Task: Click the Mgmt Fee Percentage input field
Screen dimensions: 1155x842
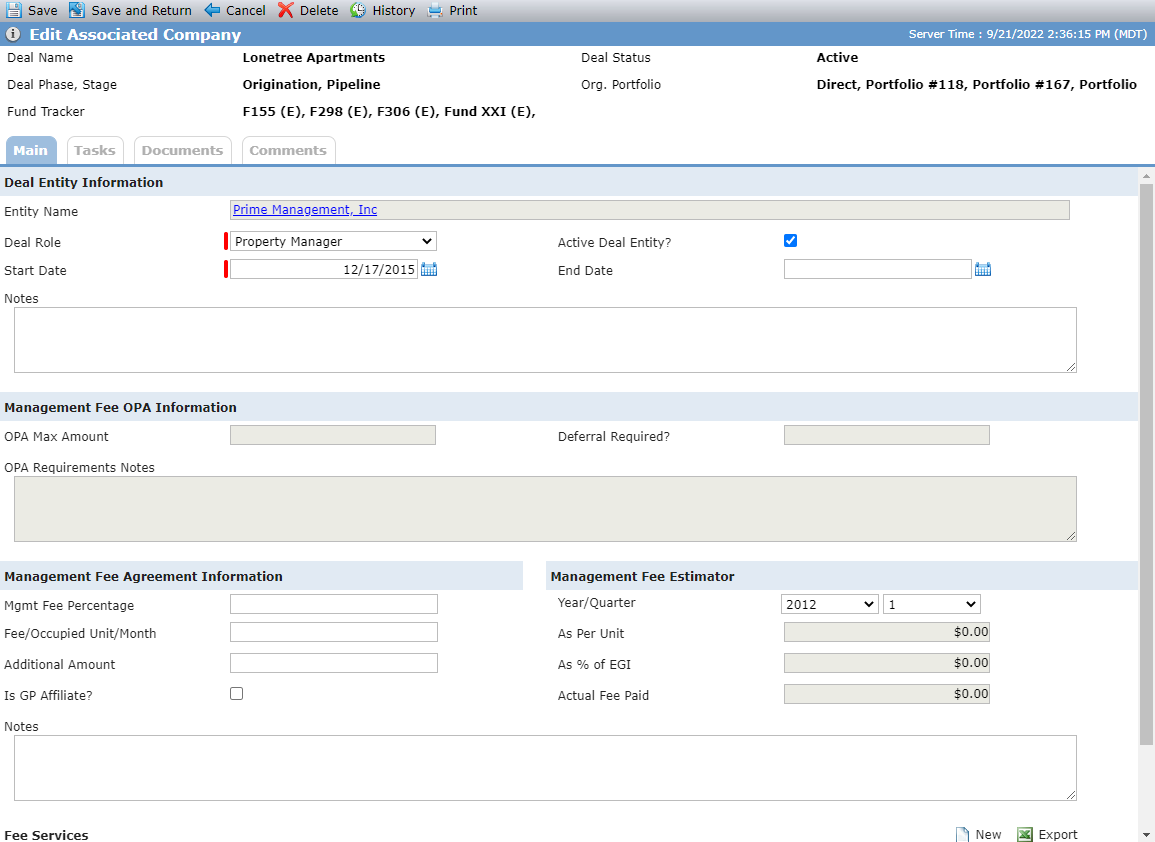Action: click(x=334, y=604)
